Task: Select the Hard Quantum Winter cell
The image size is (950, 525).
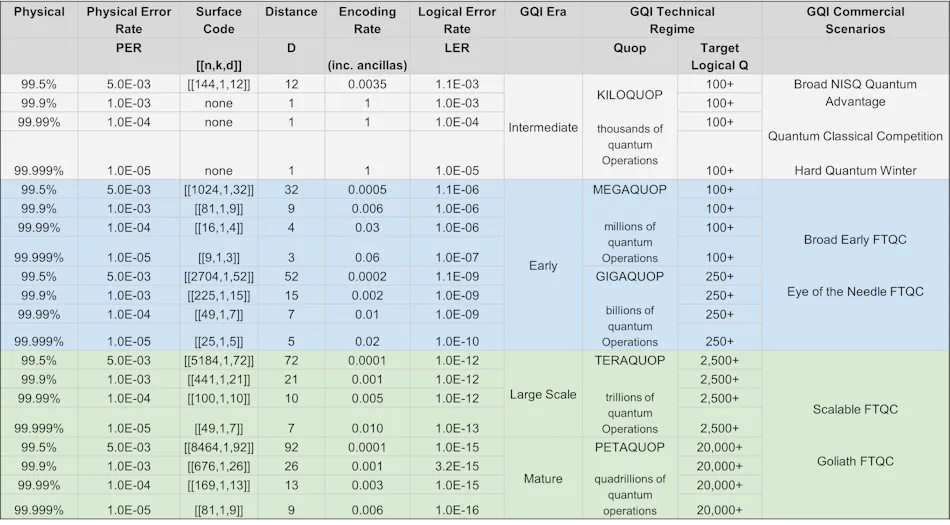Action: (855, 171)
